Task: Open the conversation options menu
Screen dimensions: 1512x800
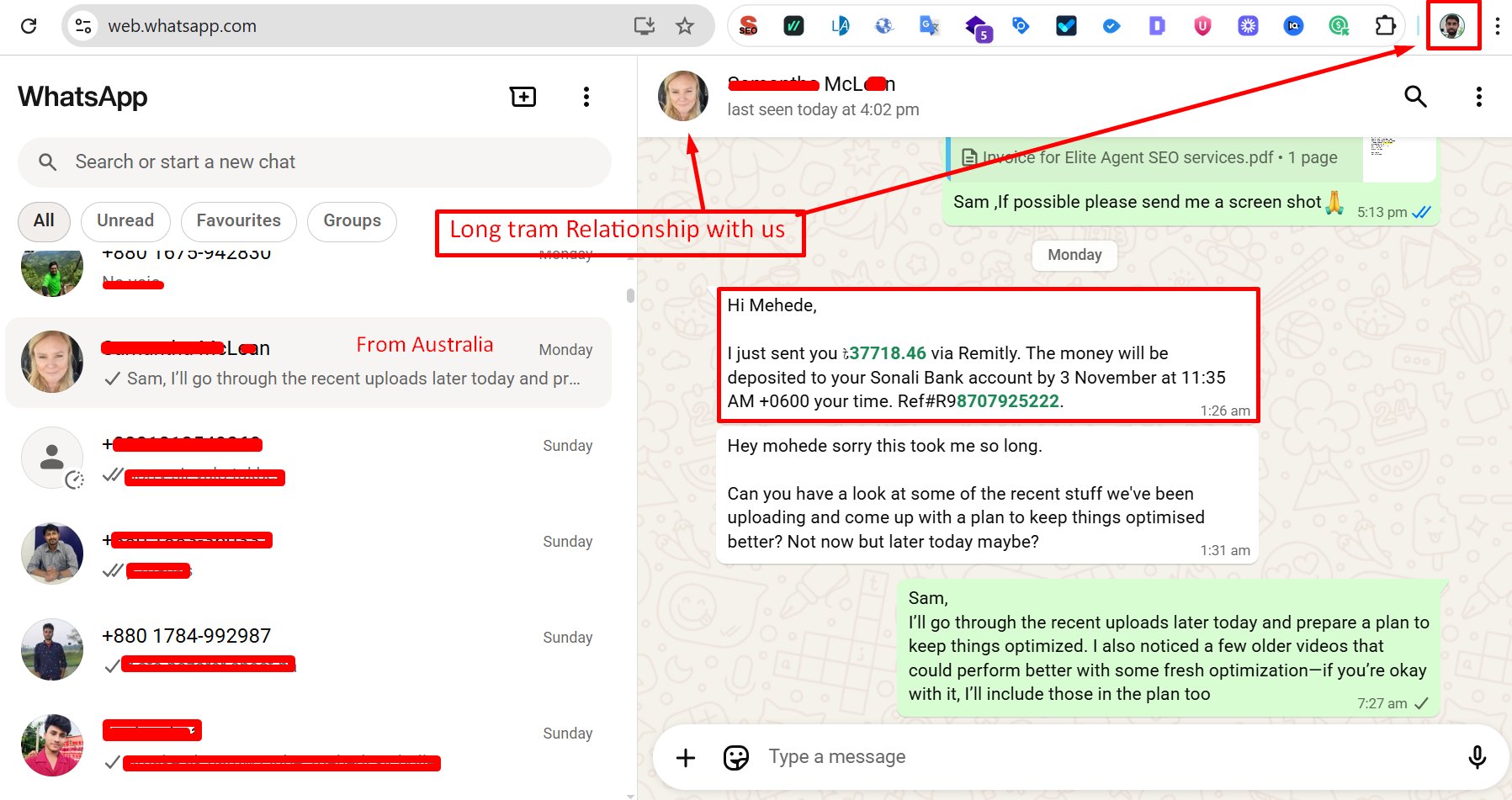Action: (1478, 97)
